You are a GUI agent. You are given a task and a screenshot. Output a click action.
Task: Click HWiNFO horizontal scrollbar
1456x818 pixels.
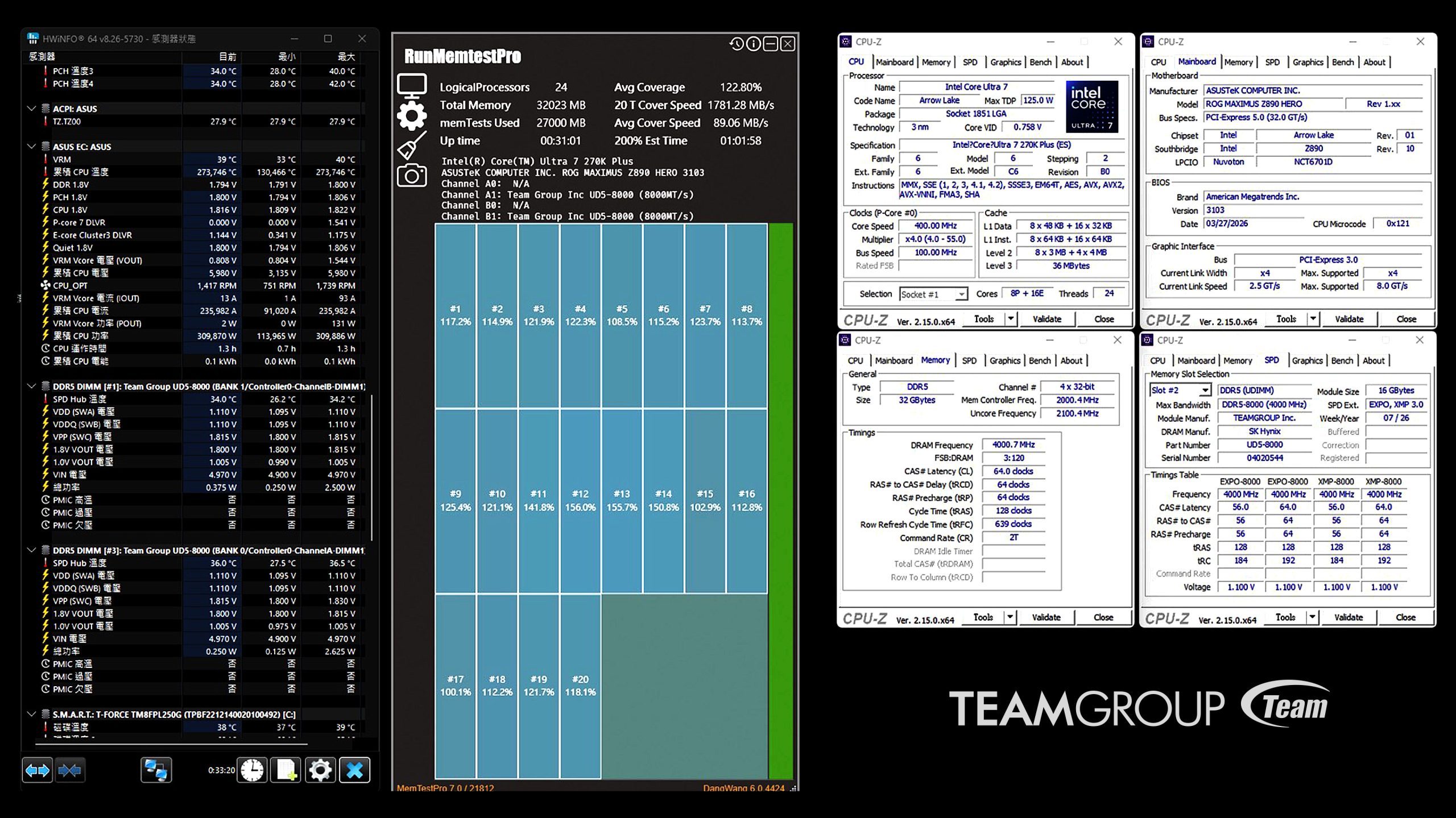171,744
